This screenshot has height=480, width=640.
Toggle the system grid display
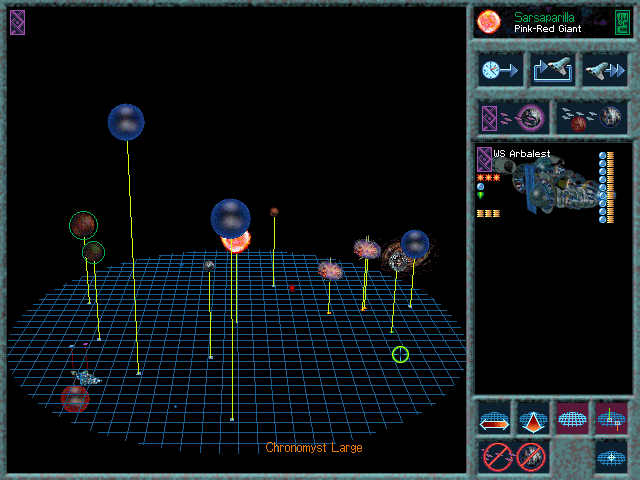pos(572,418)
